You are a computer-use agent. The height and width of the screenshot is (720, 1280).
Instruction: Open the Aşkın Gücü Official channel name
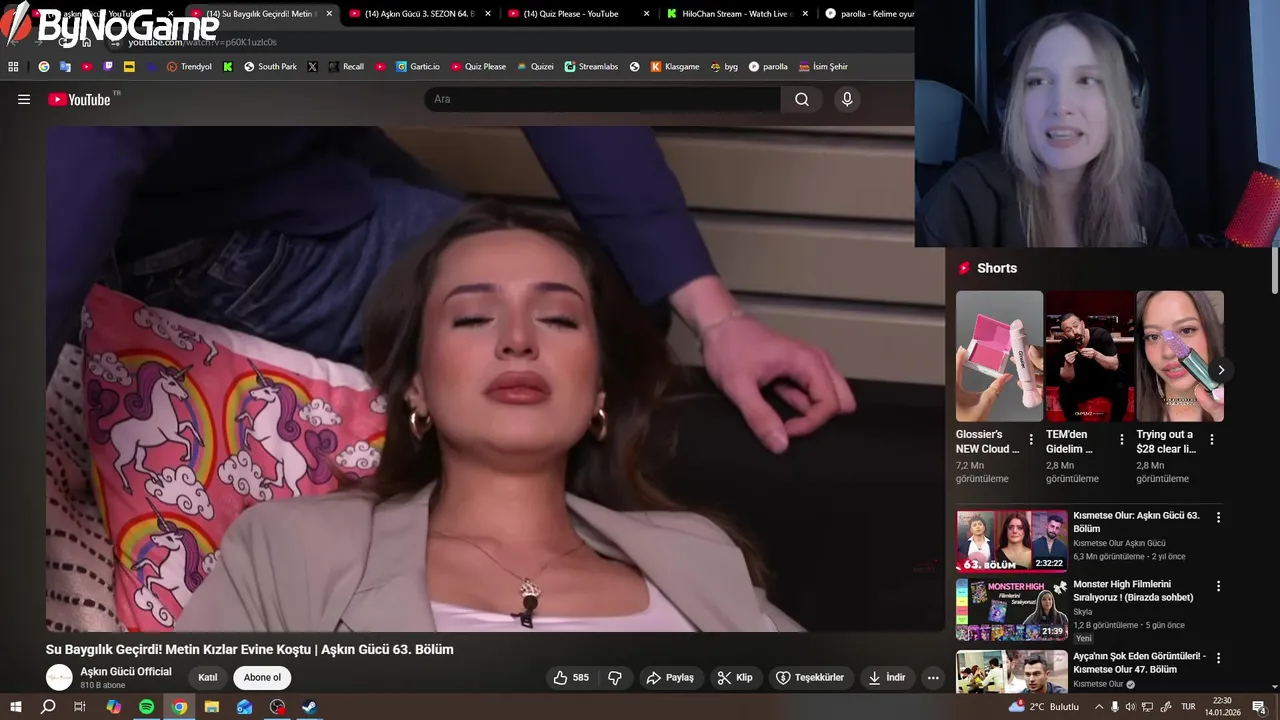click(126, 672)
